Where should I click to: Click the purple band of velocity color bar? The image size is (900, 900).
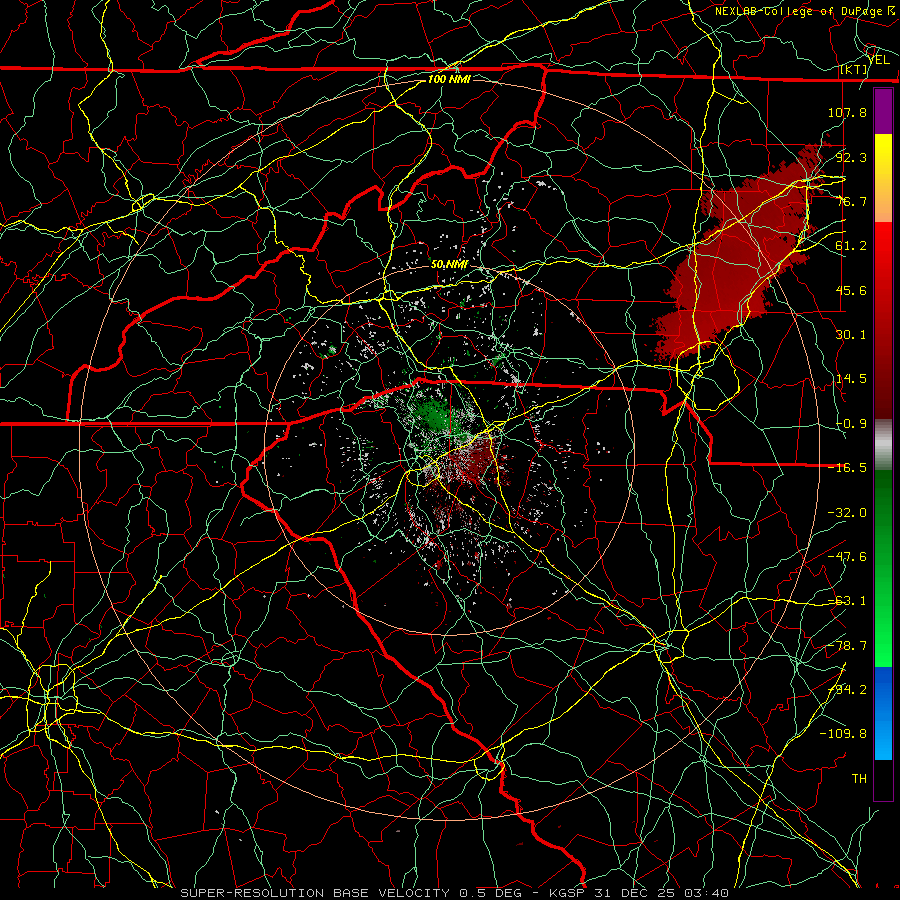pyautogui.click(x=883, y=111)
